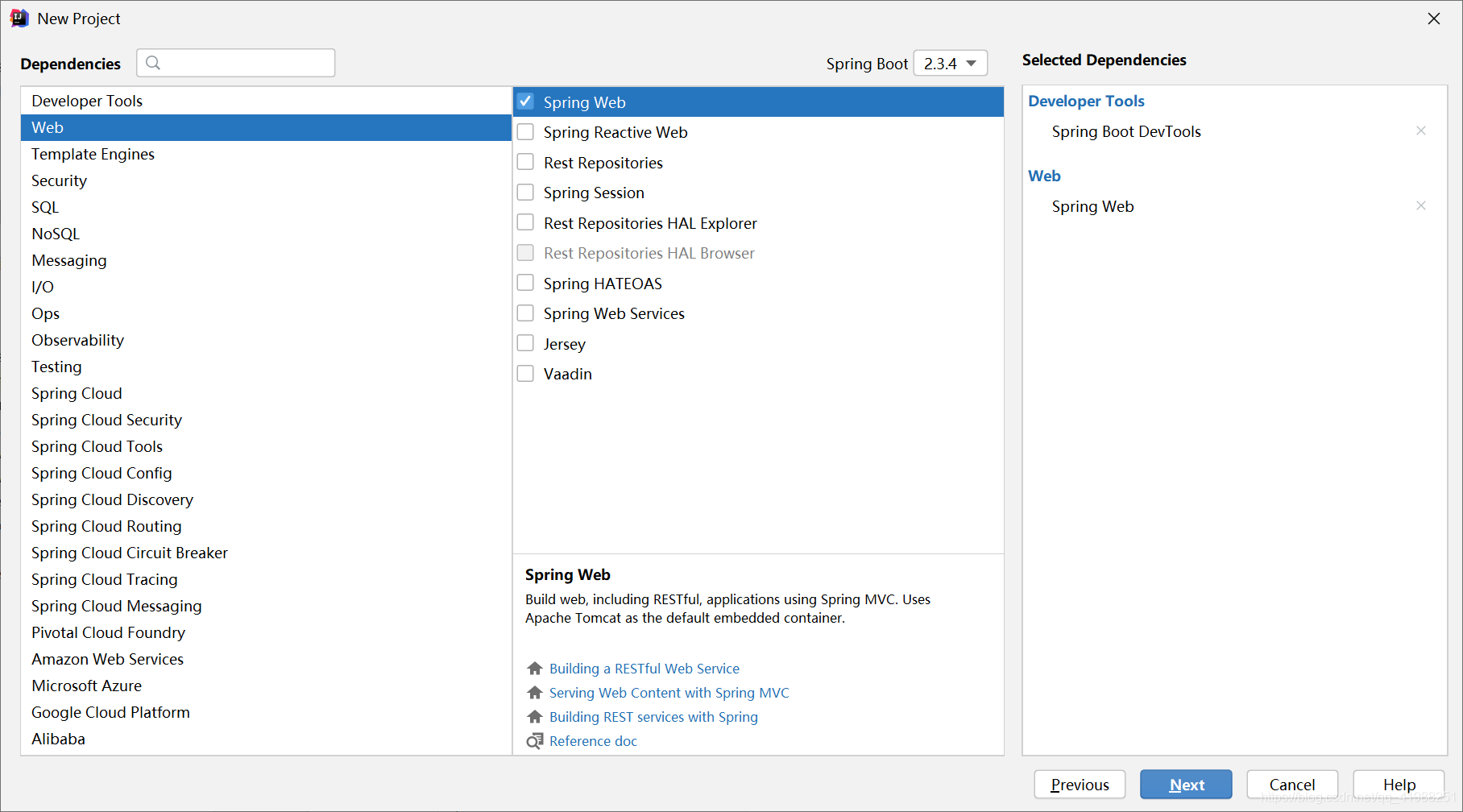
Task: Click the home icon beside Building REST services
Action: pos(535,717)
